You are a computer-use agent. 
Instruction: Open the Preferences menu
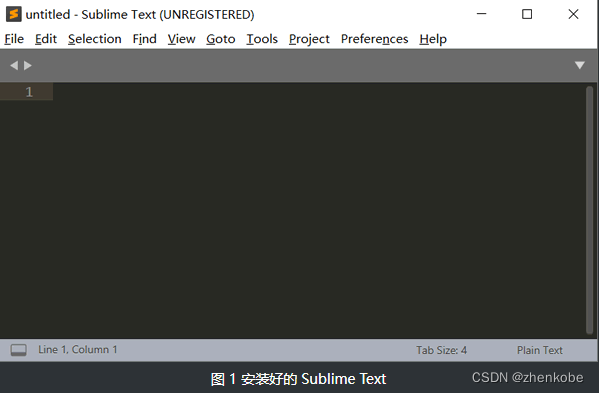374,39
